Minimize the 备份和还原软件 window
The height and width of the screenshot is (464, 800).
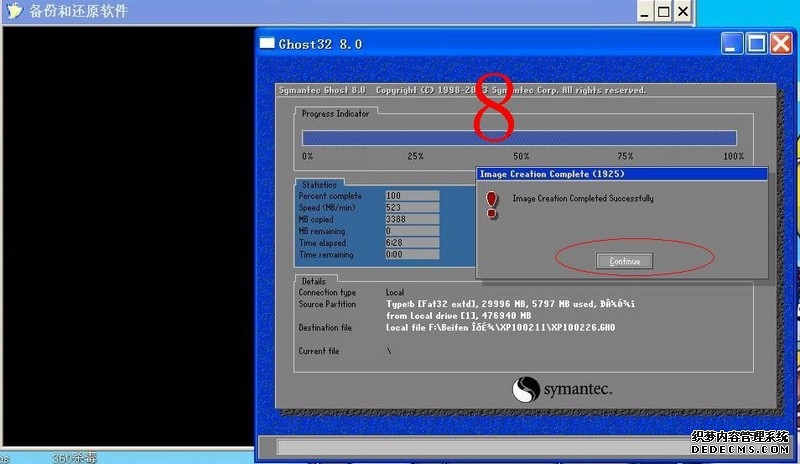click(645, 11)
